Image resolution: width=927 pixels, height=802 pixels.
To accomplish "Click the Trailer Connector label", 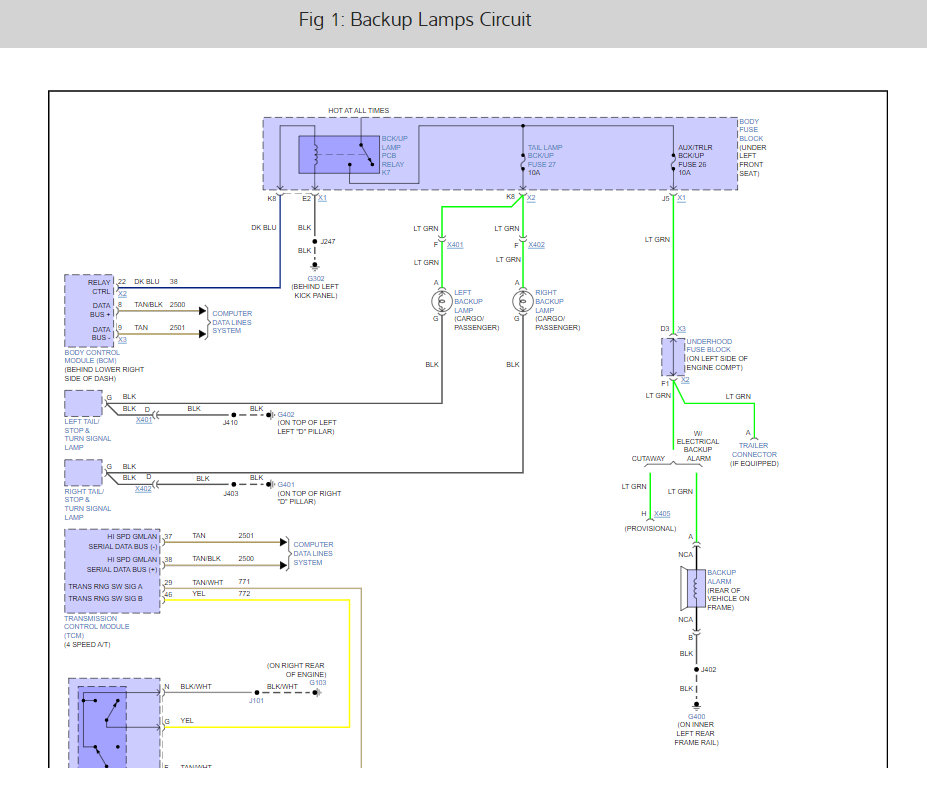I will (x=753, y=450).
